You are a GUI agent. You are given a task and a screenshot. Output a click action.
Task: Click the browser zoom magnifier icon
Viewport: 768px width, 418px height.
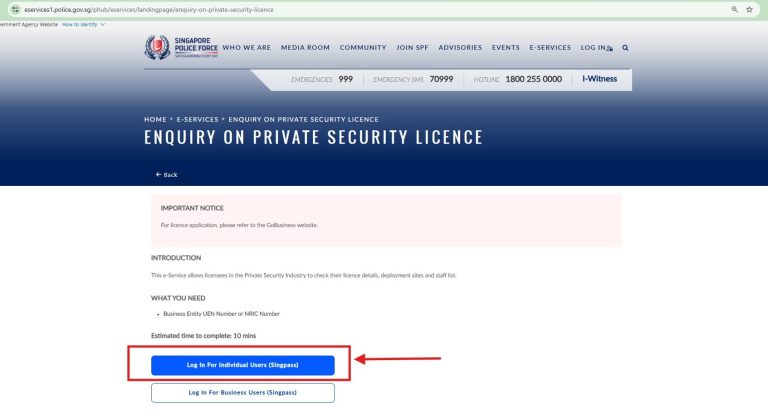coord(735,9)
